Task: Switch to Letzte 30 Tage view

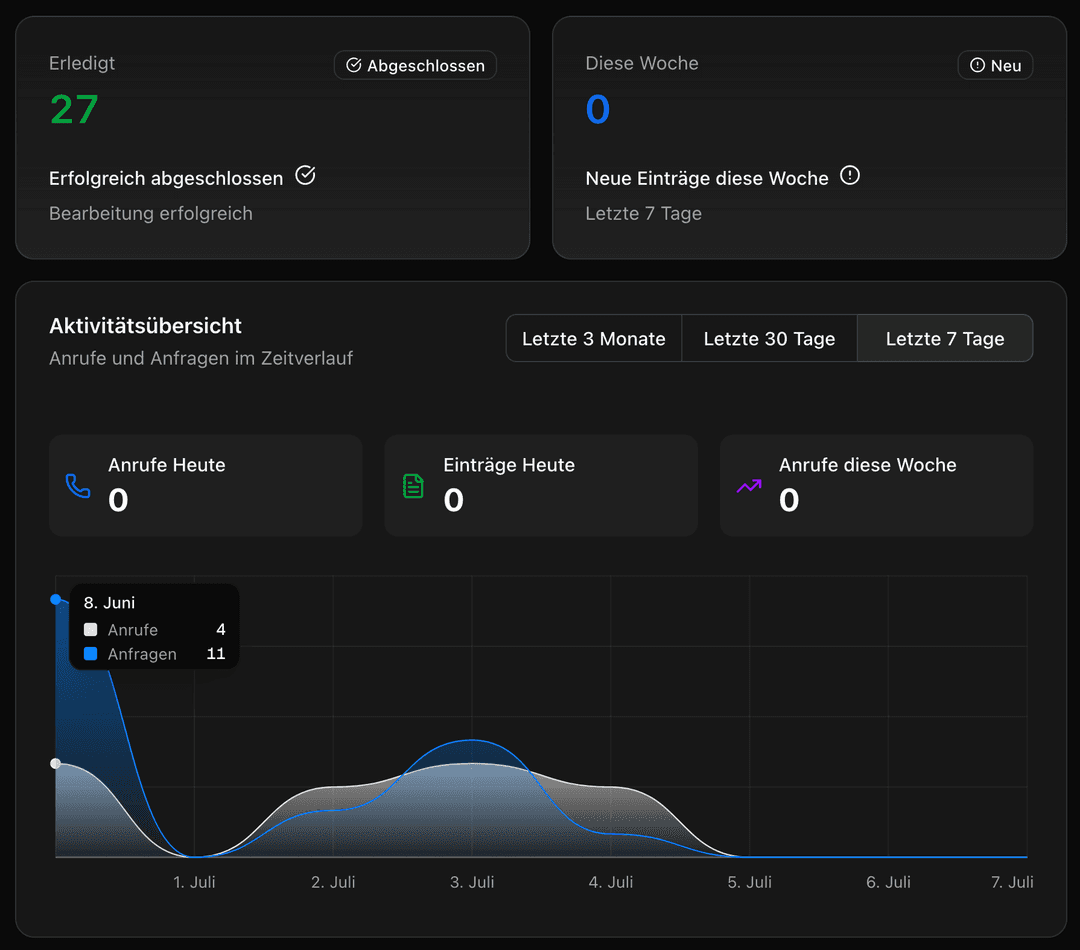Action: [769, 339]
